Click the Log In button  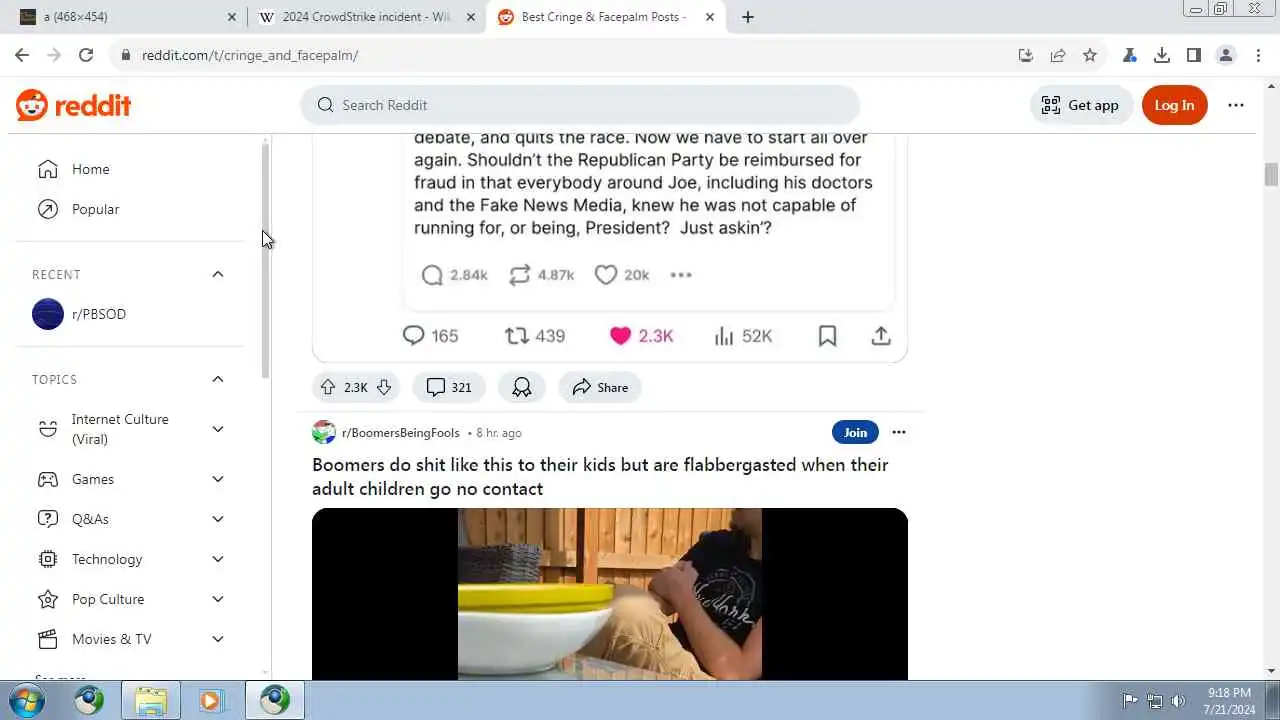point(1174,105)
